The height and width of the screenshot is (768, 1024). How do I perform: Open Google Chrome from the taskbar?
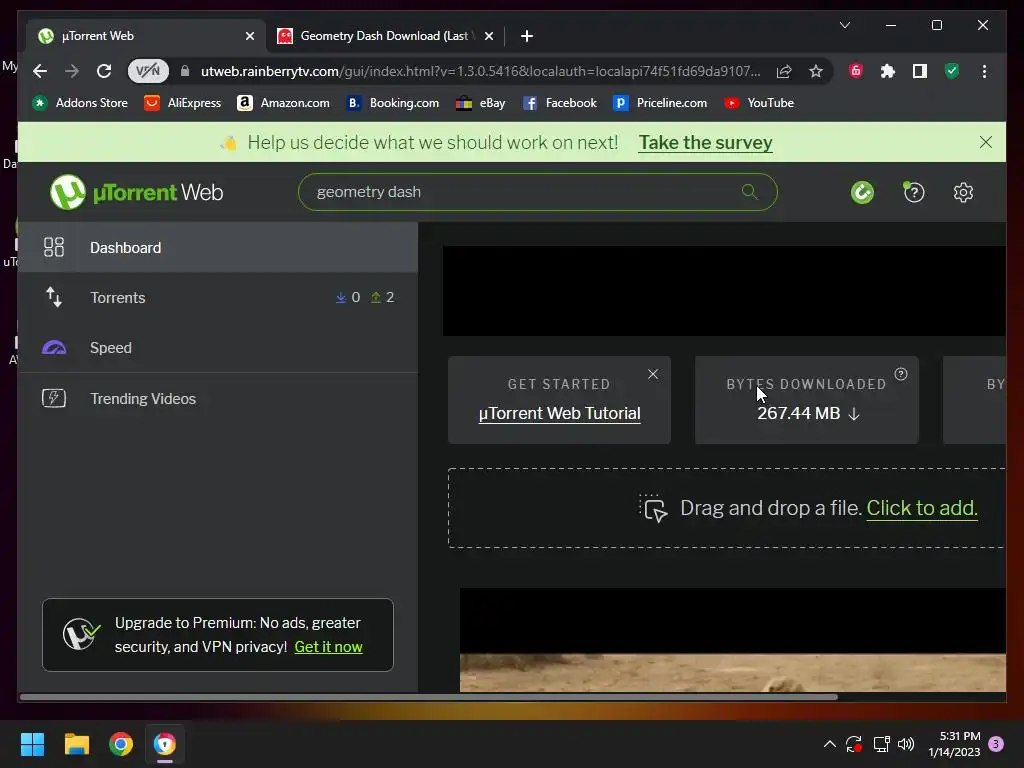(x=121, y=744)
